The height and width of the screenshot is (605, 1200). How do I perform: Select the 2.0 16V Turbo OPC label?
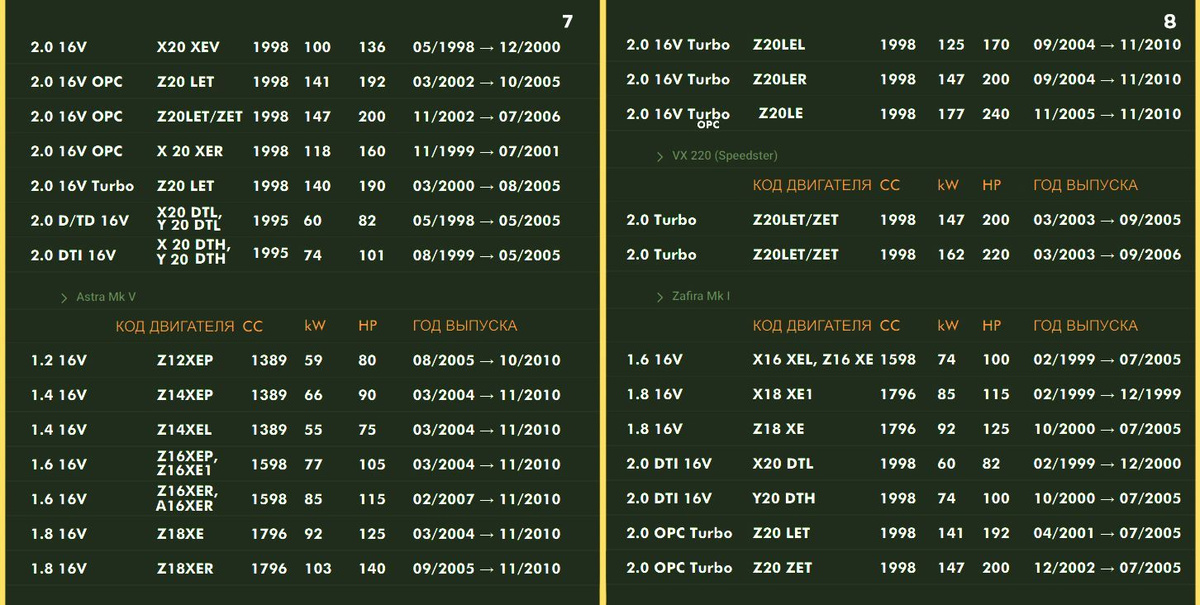(x=679, y=117)
